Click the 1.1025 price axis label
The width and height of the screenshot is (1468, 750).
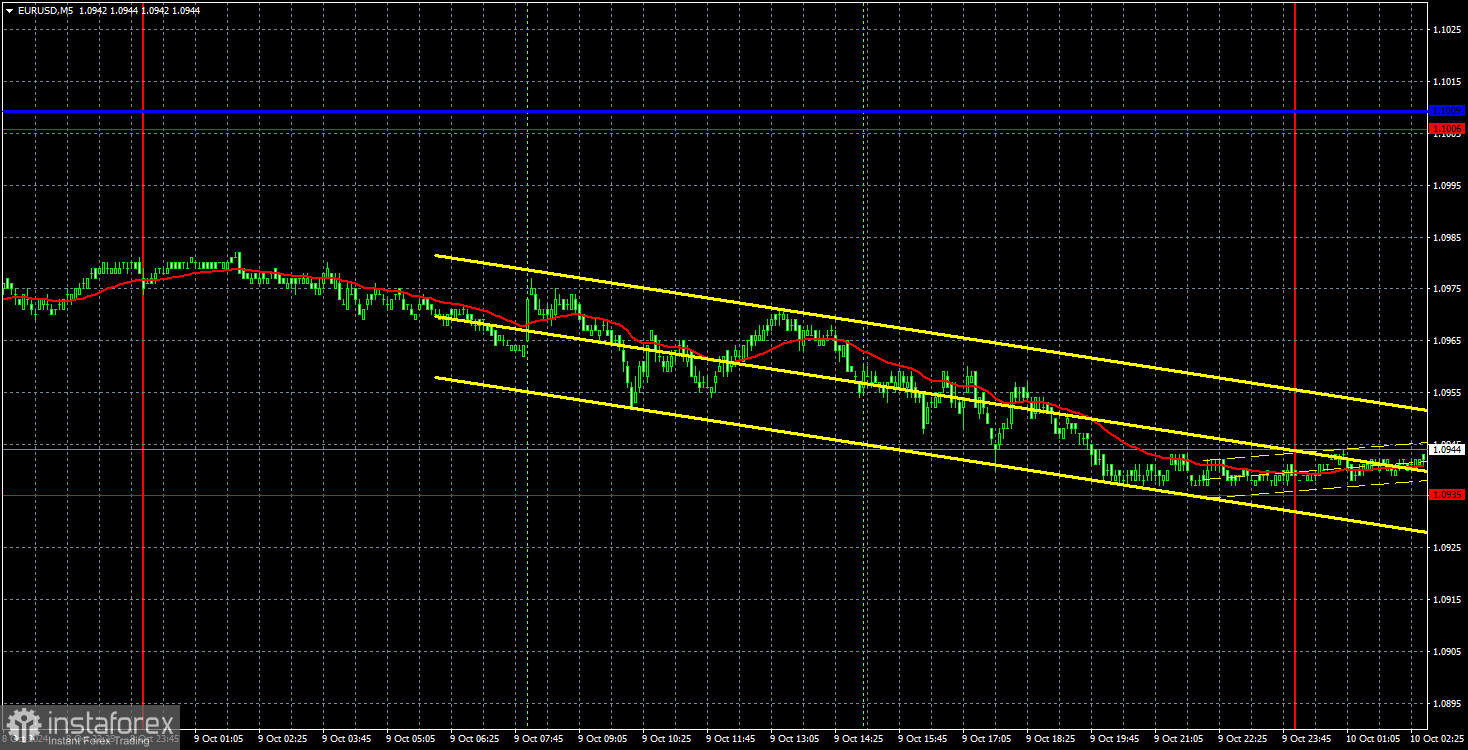click(x=1447, y=29)
